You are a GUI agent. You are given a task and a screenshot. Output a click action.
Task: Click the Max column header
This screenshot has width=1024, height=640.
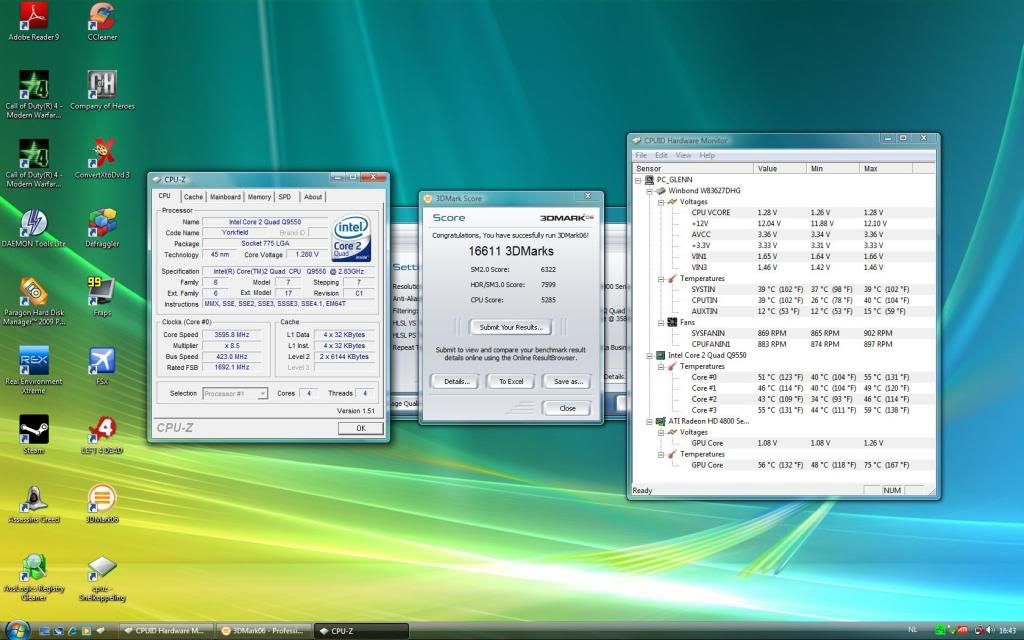(x=886, y=168)
